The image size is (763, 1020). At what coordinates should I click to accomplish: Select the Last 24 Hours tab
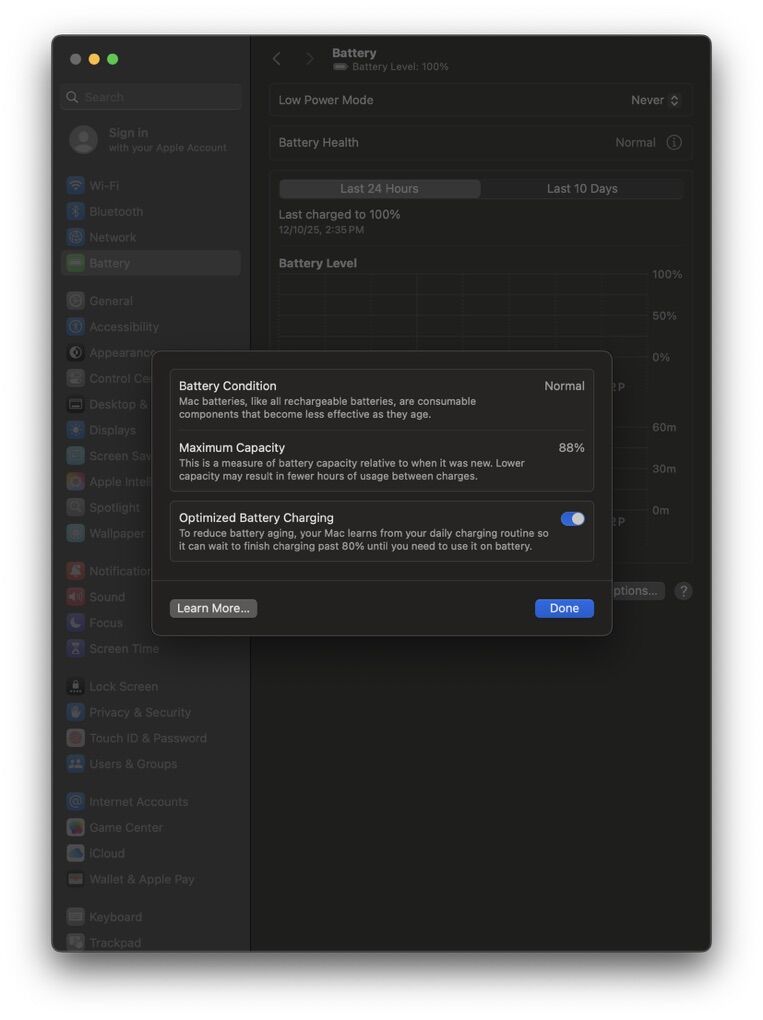coord(379,189)
